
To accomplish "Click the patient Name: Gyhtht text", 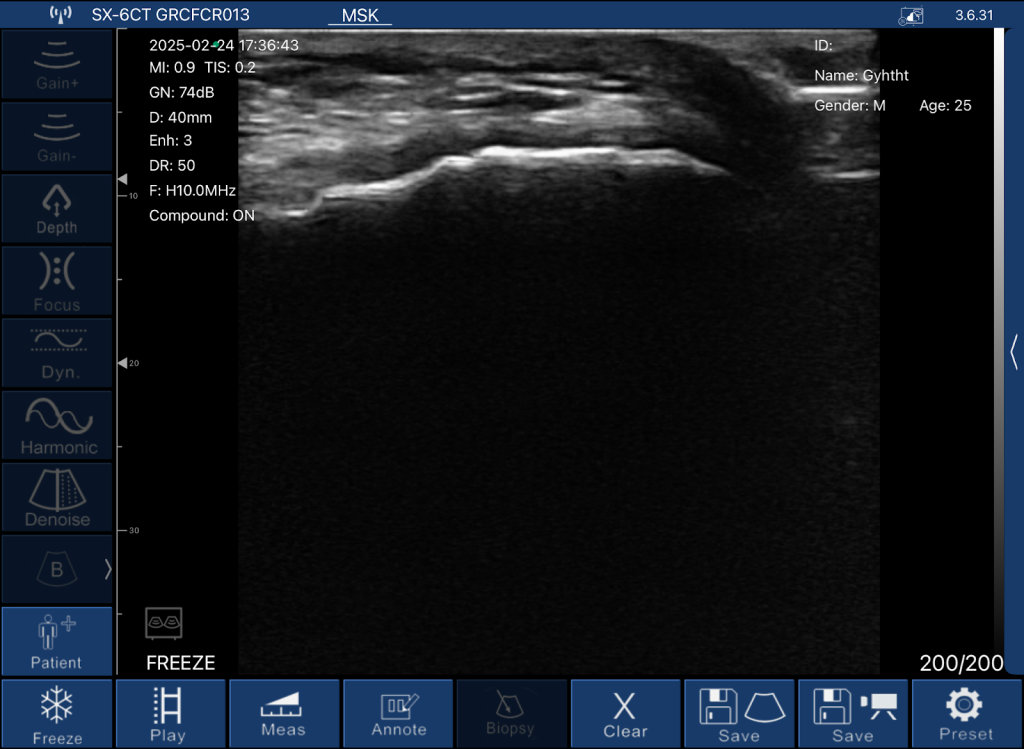I will pyautogui.click(x=861, y=75).
